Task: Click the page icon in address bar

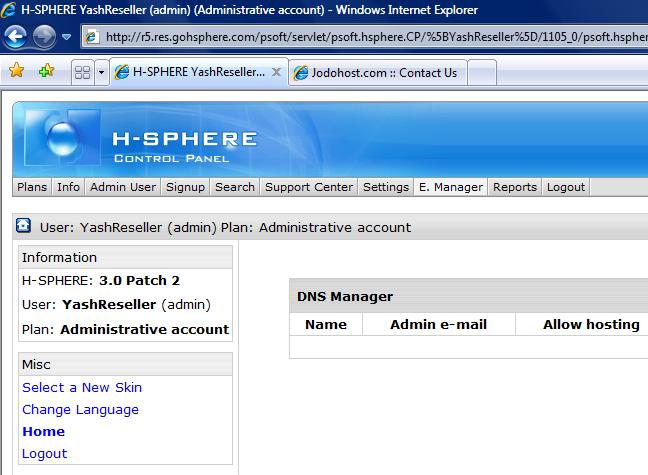Action: [x=92, y=37]
